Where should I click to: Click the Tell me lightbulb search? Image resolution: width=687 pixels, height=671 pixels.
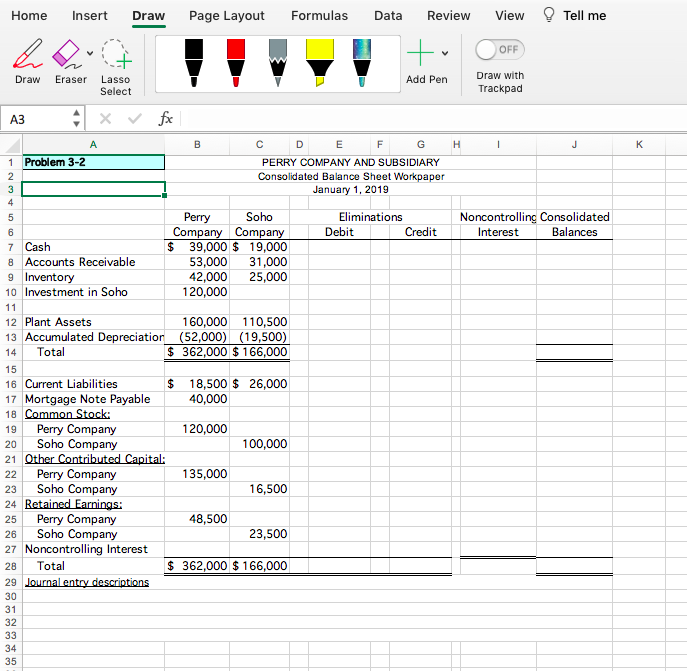pyautogui.click(x=575, y=16)
